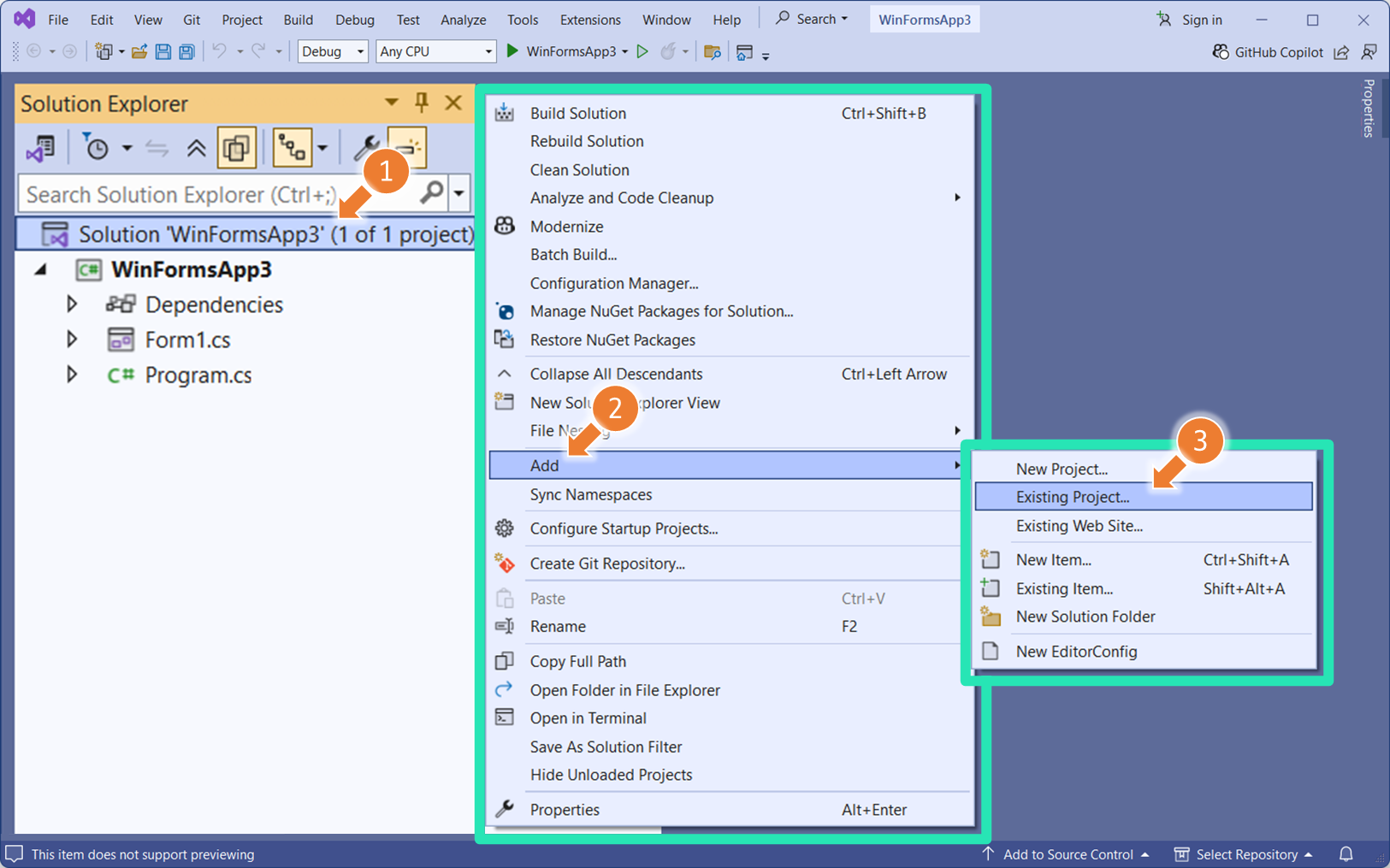Image resolution: width=1390 pixels, height=868 pixels.
Task: Click Select Repository in status bar
Action: [1244, 854]
